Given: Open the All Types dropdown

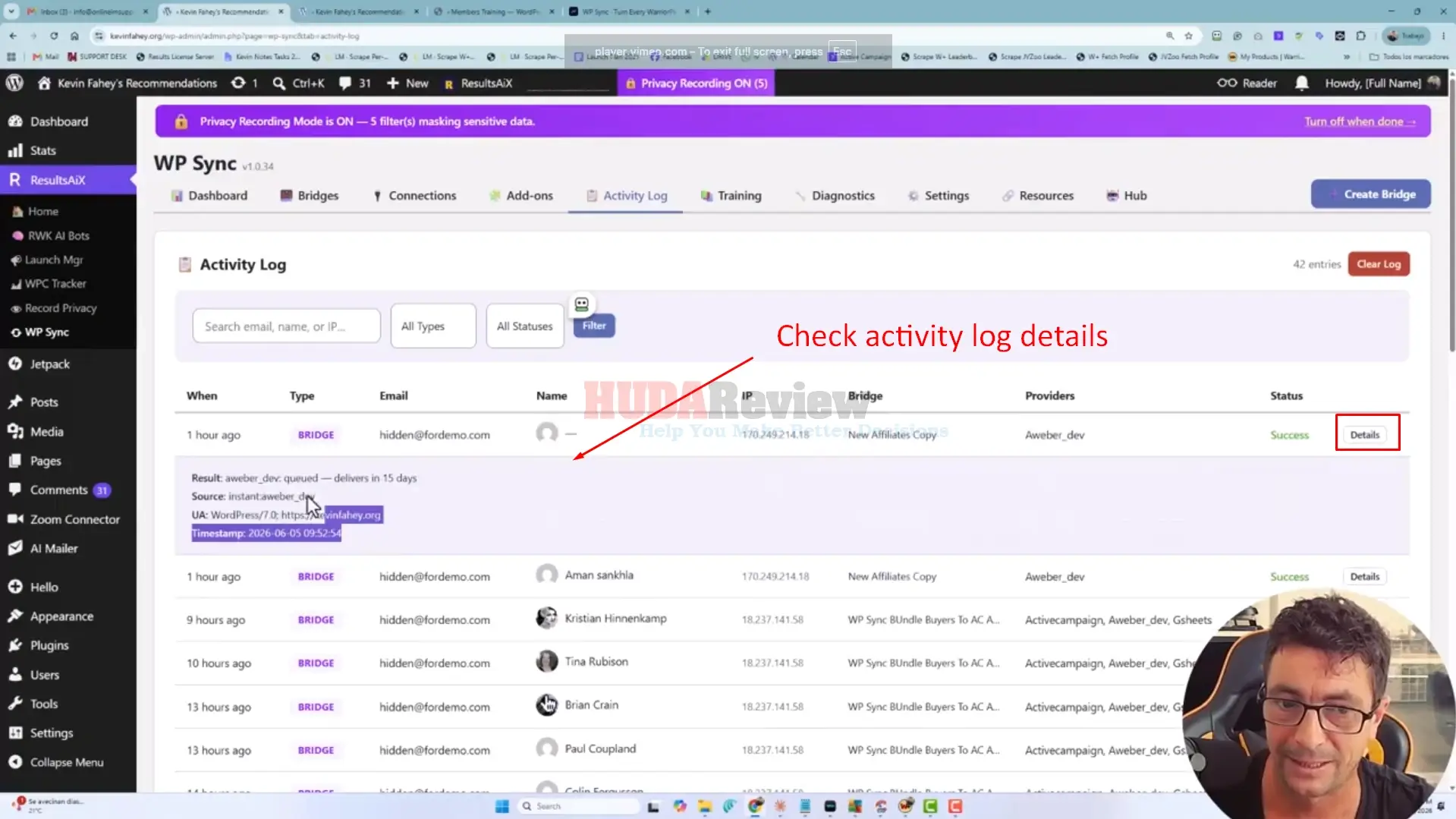Looking at the screenshot, I should click(433, 326).
